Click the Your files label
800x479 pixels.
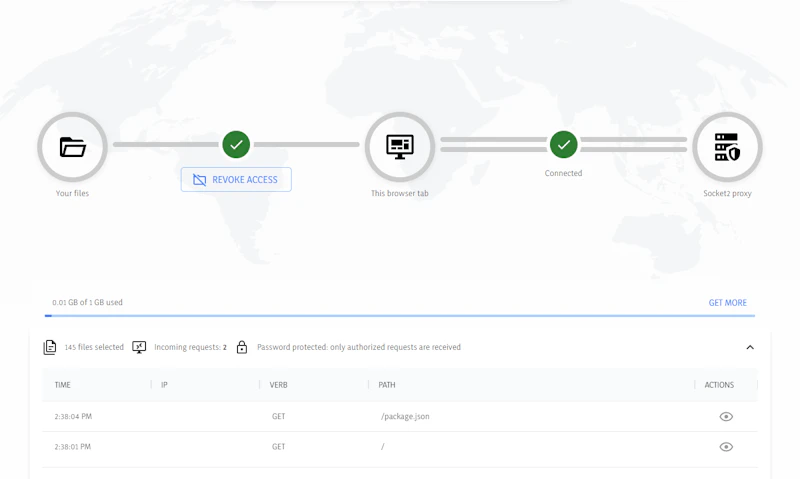tap(72, 193)
